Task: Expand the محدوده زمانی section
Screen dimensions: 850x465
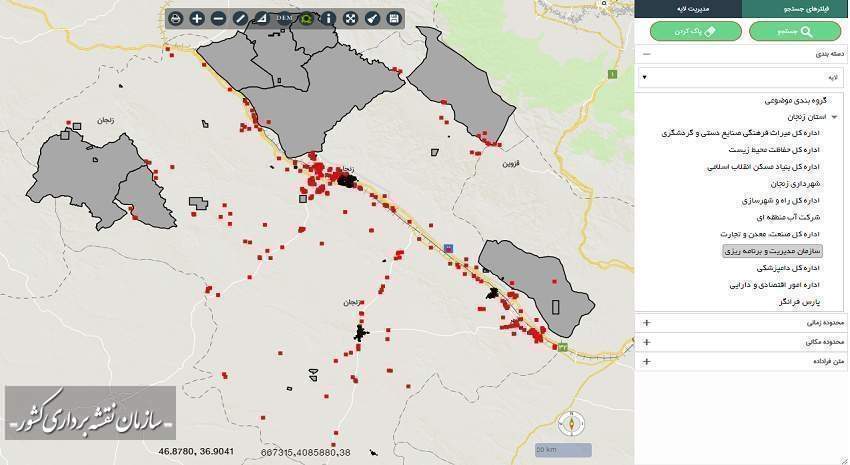Action: (646, 323)
